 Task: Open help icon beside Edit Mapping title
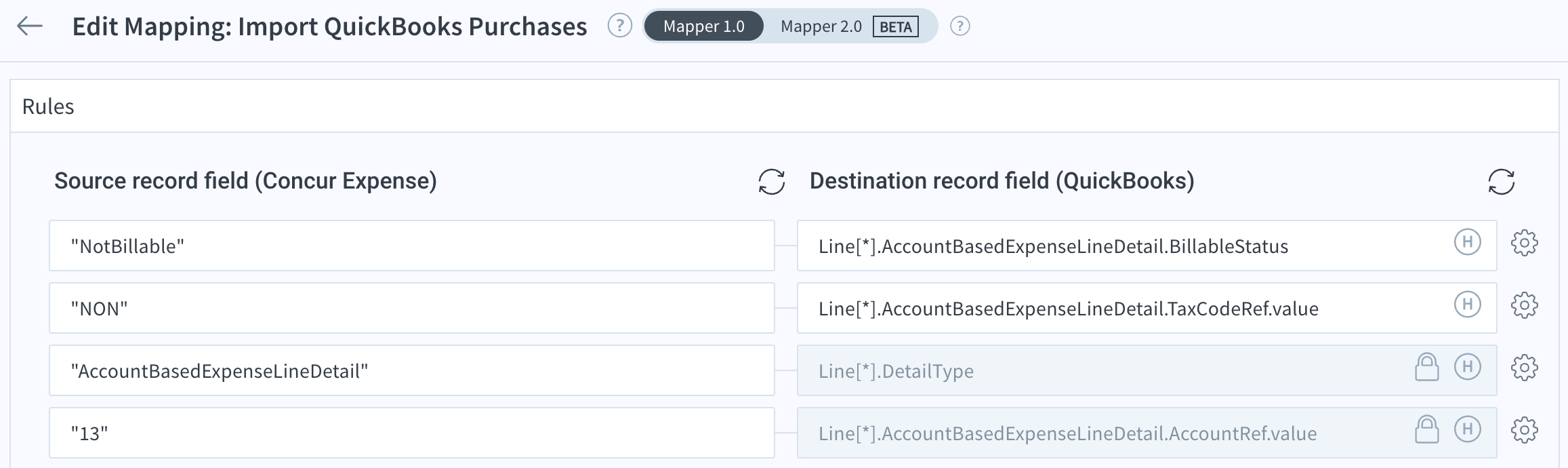619,26
